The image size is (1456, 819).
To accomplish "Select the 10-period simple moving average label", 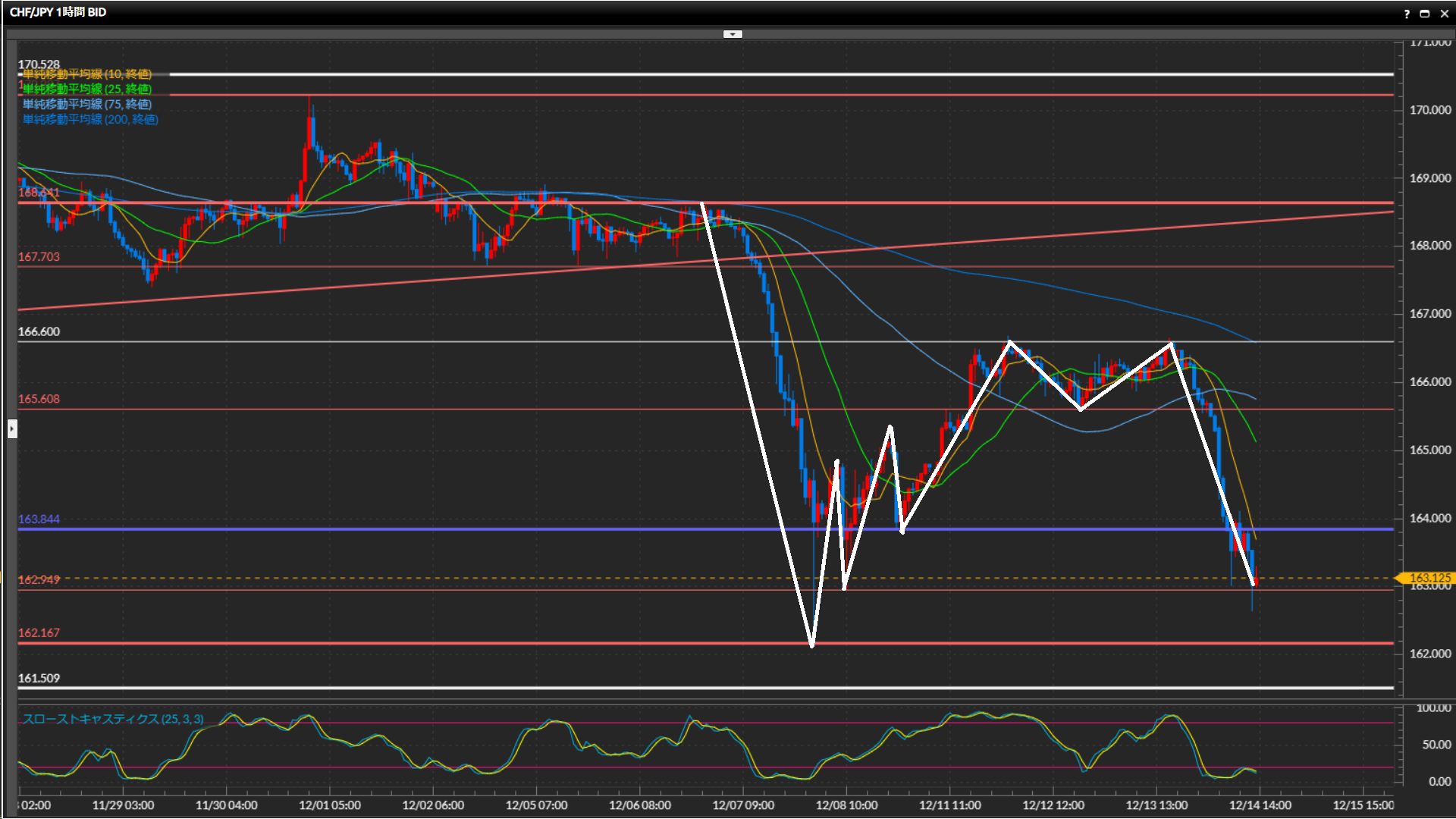I will tap(86, 74).
